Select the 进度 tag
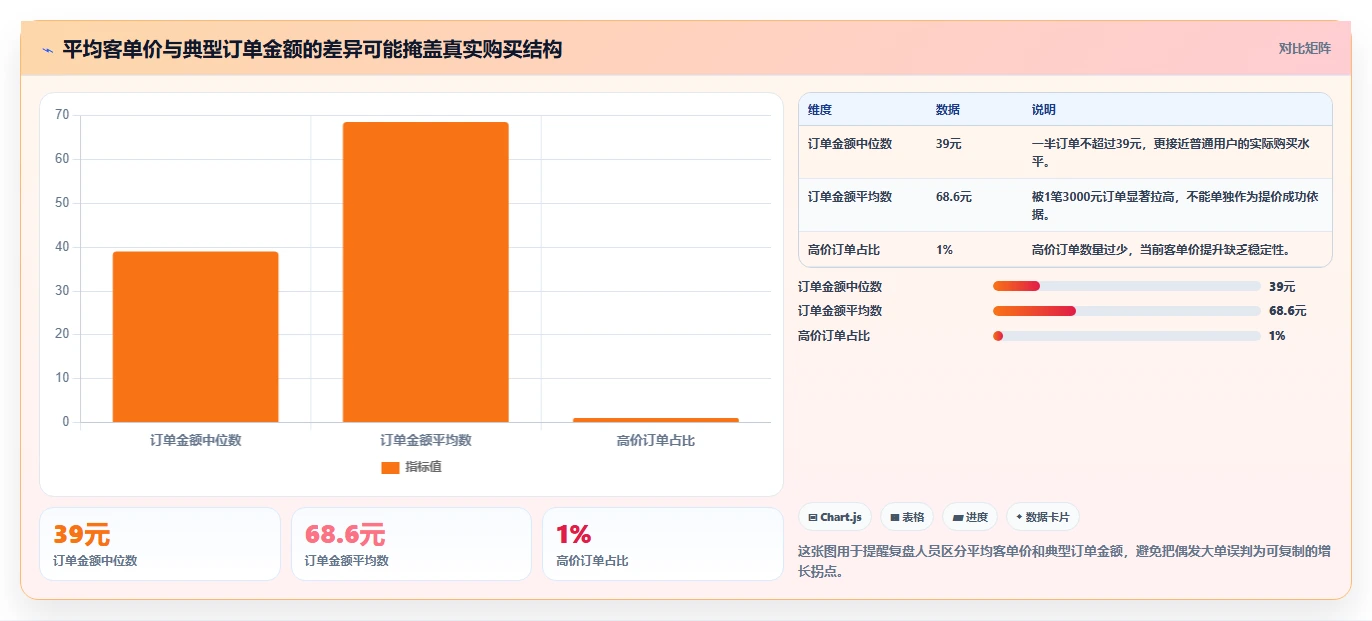This screenshot has width=1372, height=621. 970,517
